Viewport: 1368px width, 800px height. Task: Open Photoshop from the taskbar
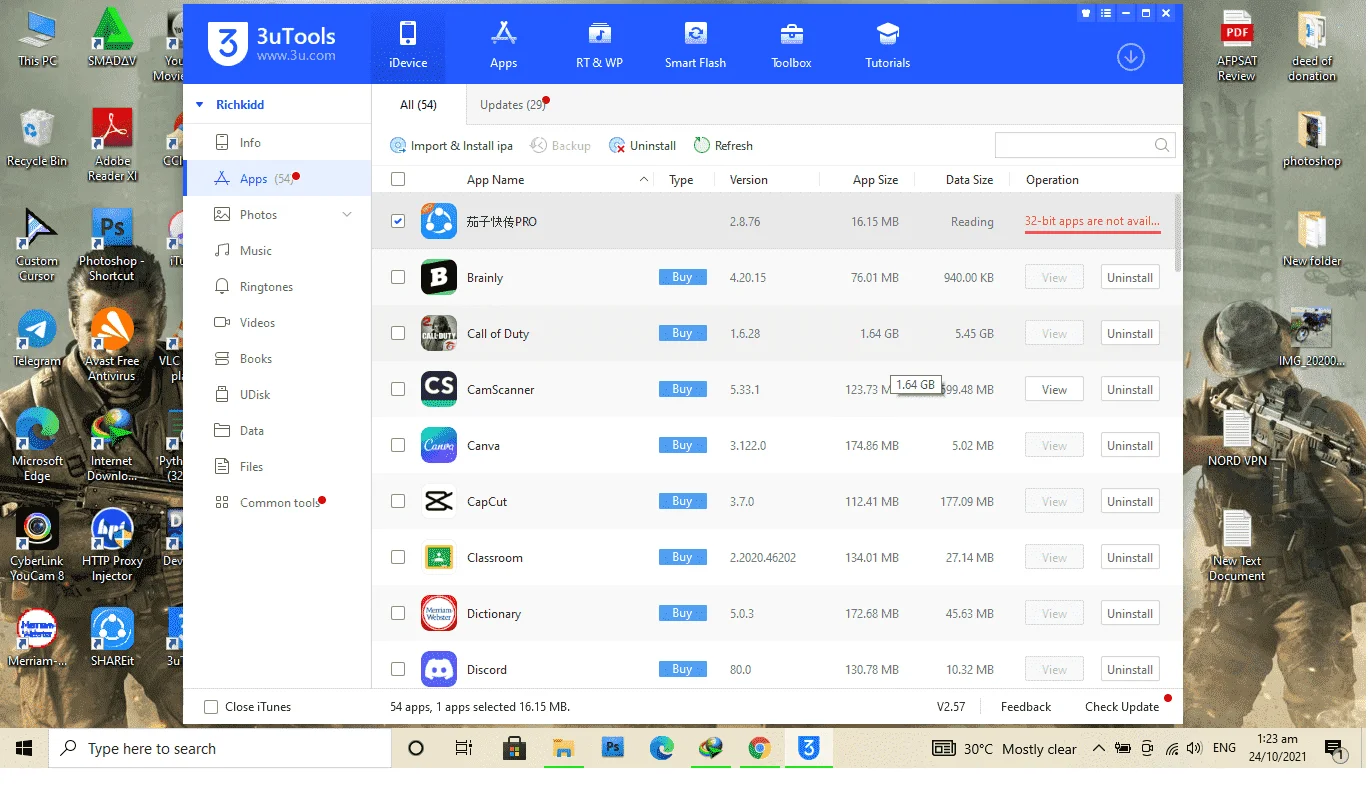(613, 748)
